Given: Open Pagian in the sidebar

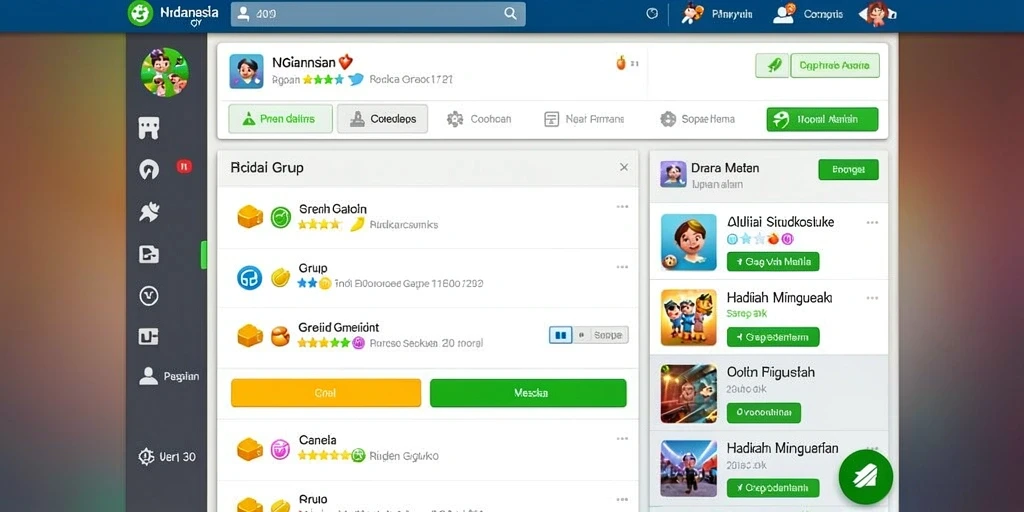Looking at the screenshot, I should (x=169, y=376).
